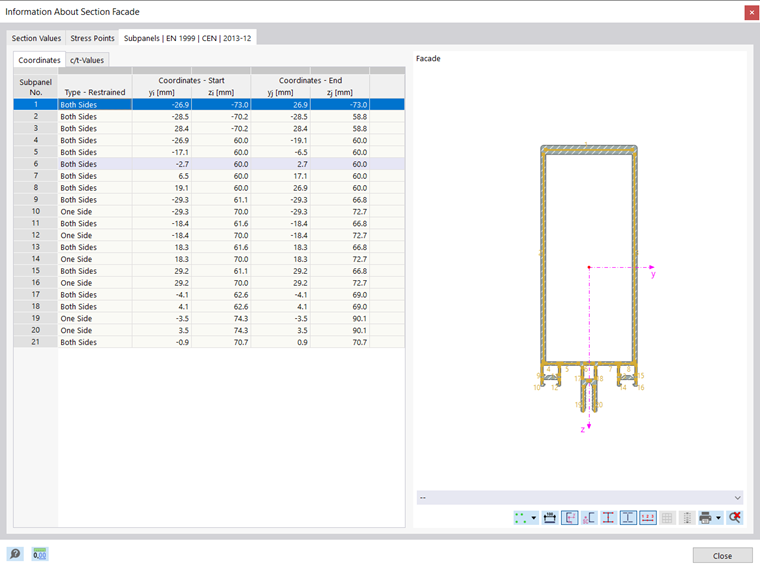Click the numbering 1 2 3 icon
This screenshot has height=570, width=760.
648,518
